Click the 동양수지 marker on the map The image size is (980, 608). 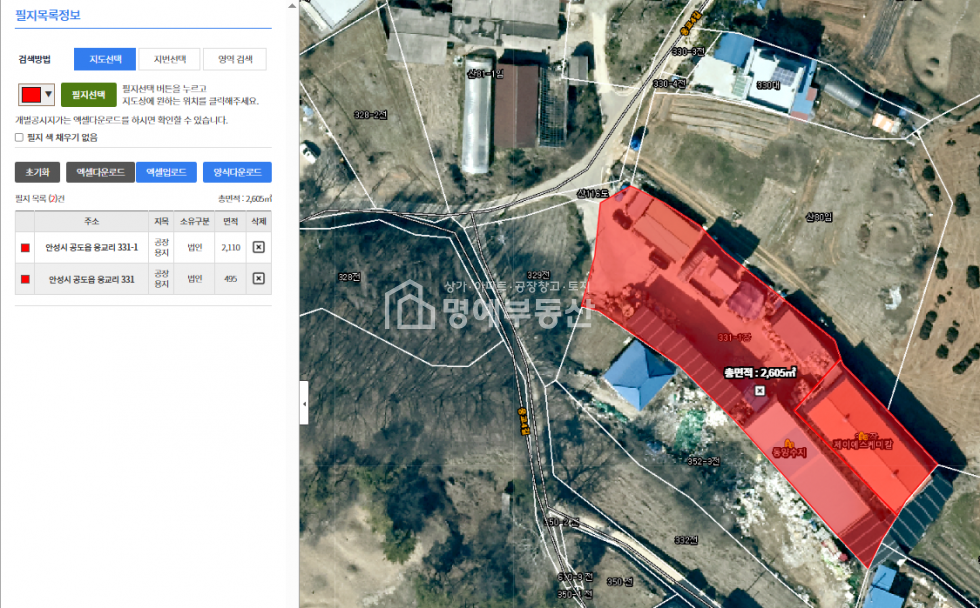coord(788,442)
